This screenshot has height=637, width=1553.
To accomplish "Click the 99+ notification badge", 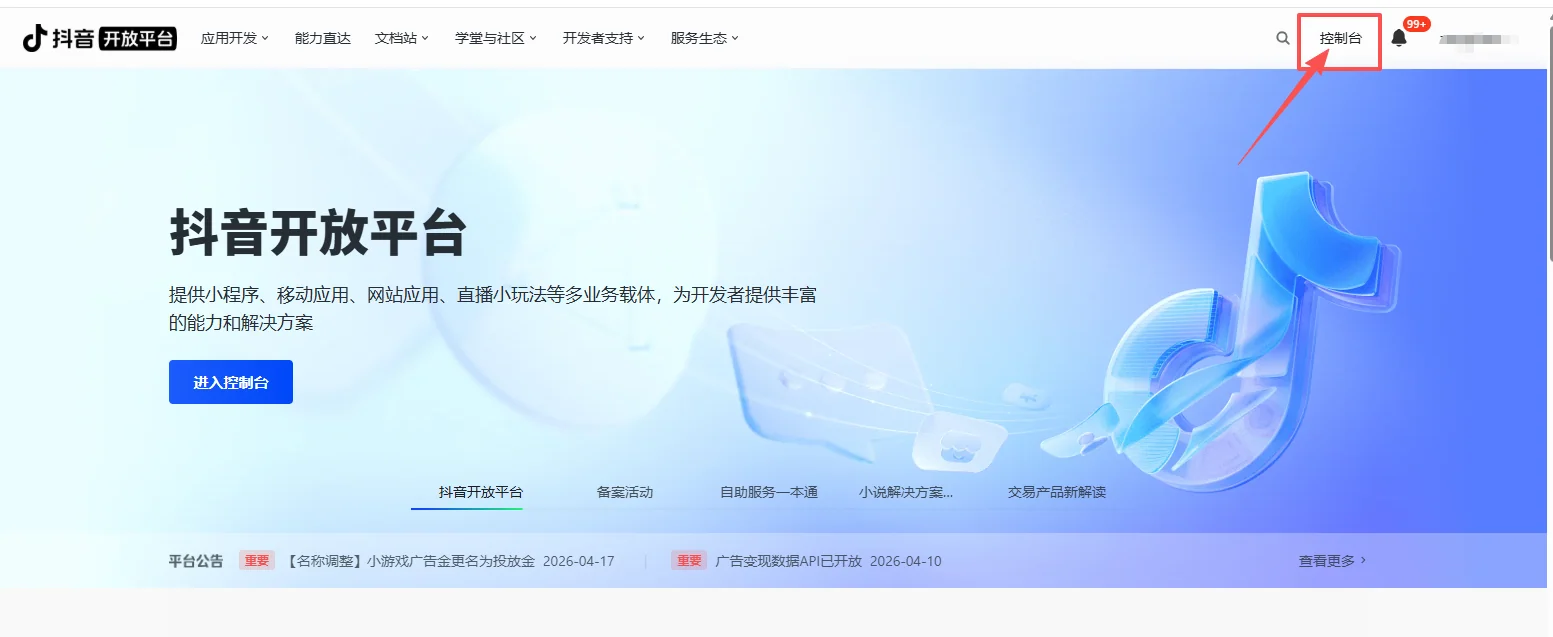I will (x=1416, y=24).
